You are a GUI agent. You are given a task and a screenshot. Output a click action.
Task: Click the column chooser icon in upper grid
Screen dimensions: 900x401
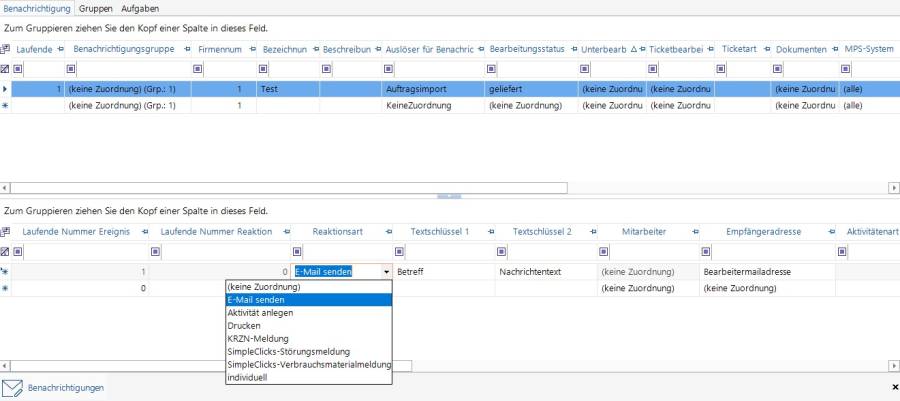click(5, 49)
